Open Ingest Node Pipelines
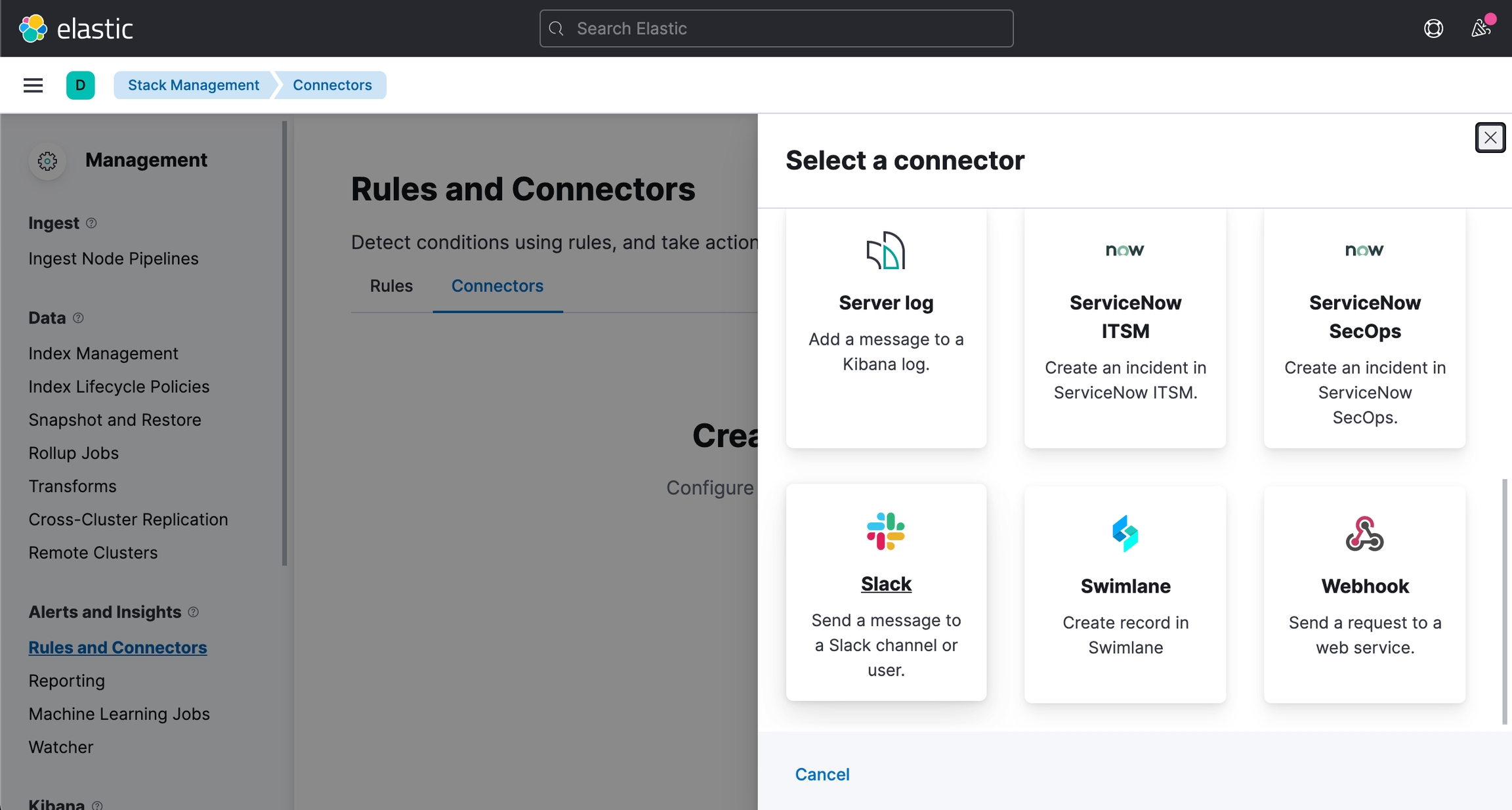The image size is (1512, 810). (114, 259)
